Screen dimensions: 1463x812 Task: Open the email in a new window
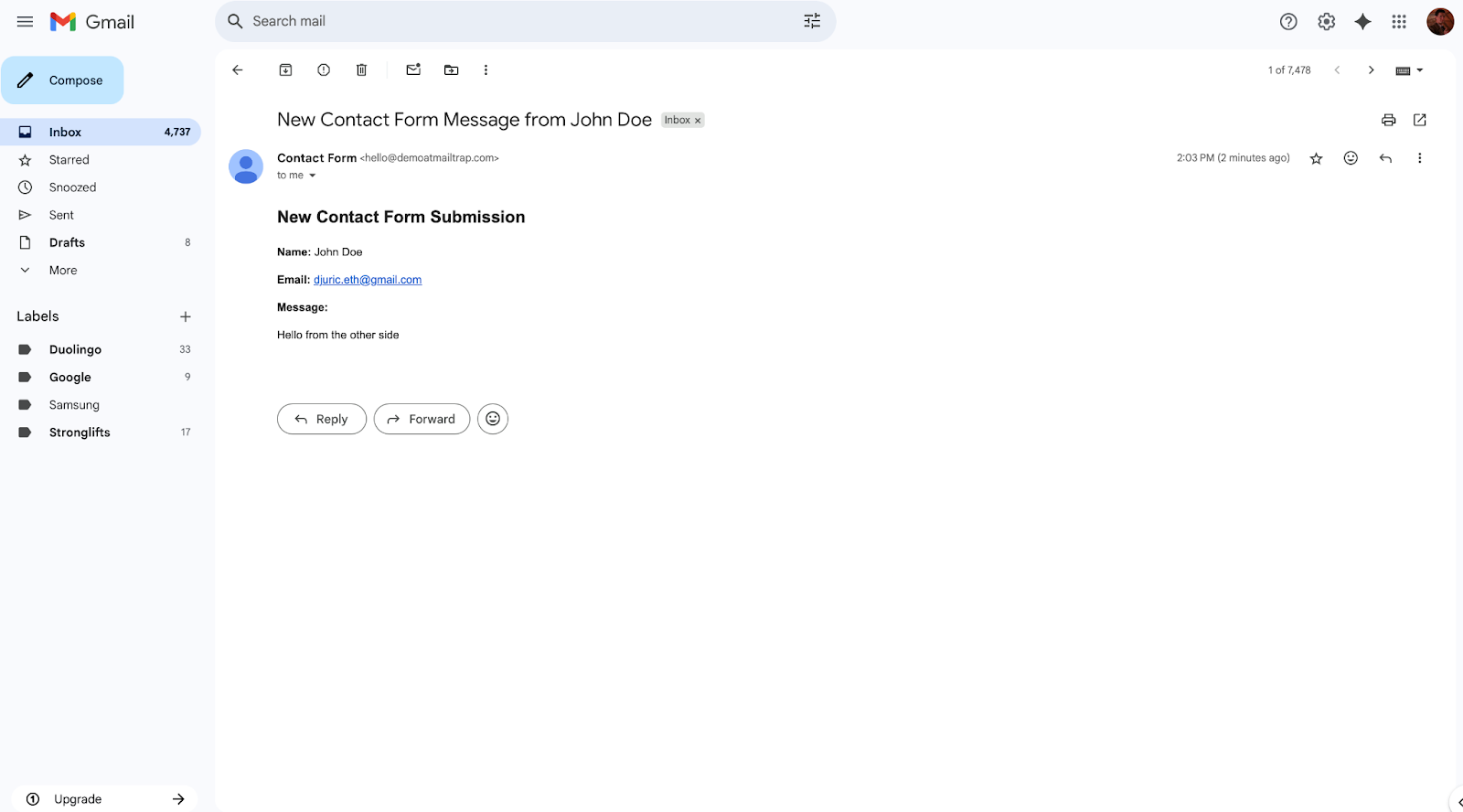click(1420, 120)
